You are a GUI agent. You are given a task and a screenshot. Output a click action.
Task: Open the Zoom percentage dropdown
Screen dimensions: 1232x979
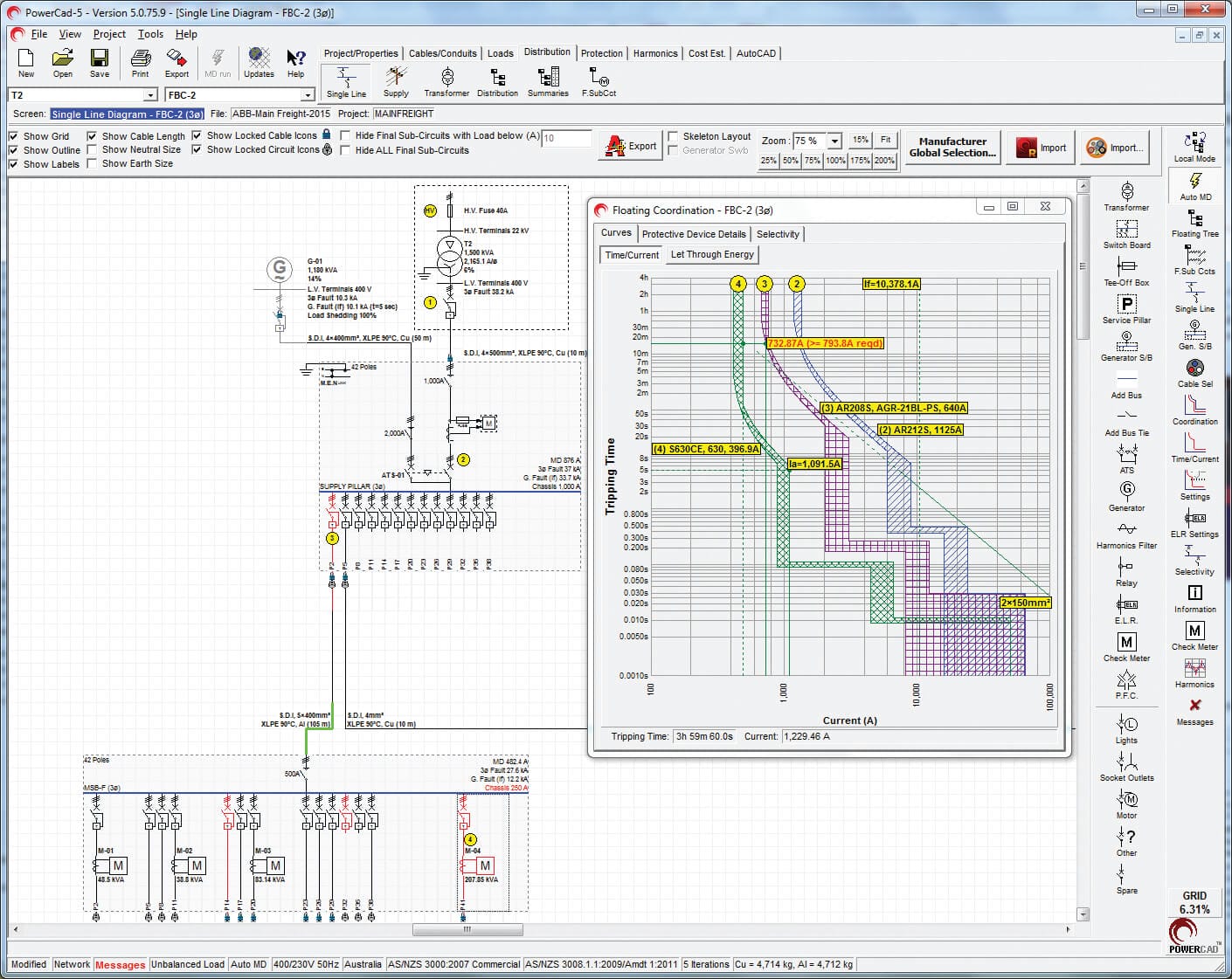point(833,141)
